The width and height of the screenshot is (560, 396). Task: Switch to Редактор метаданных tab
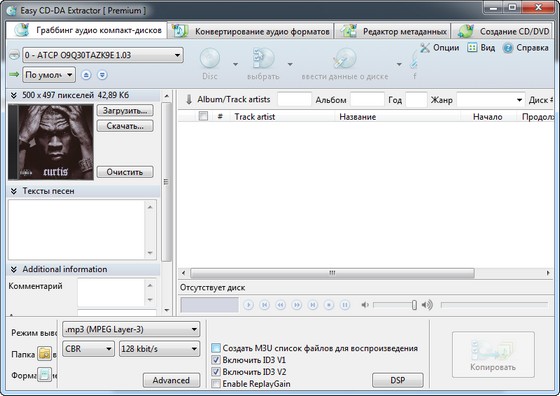(x=394, y=31)
